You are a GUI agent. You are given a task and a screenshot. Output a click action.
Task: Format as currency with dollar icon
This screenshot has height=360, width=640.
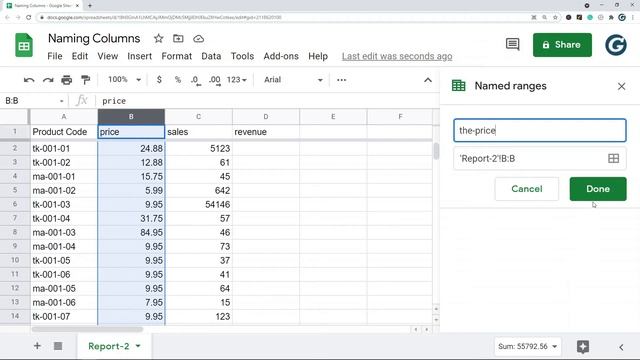click(159, 80)
